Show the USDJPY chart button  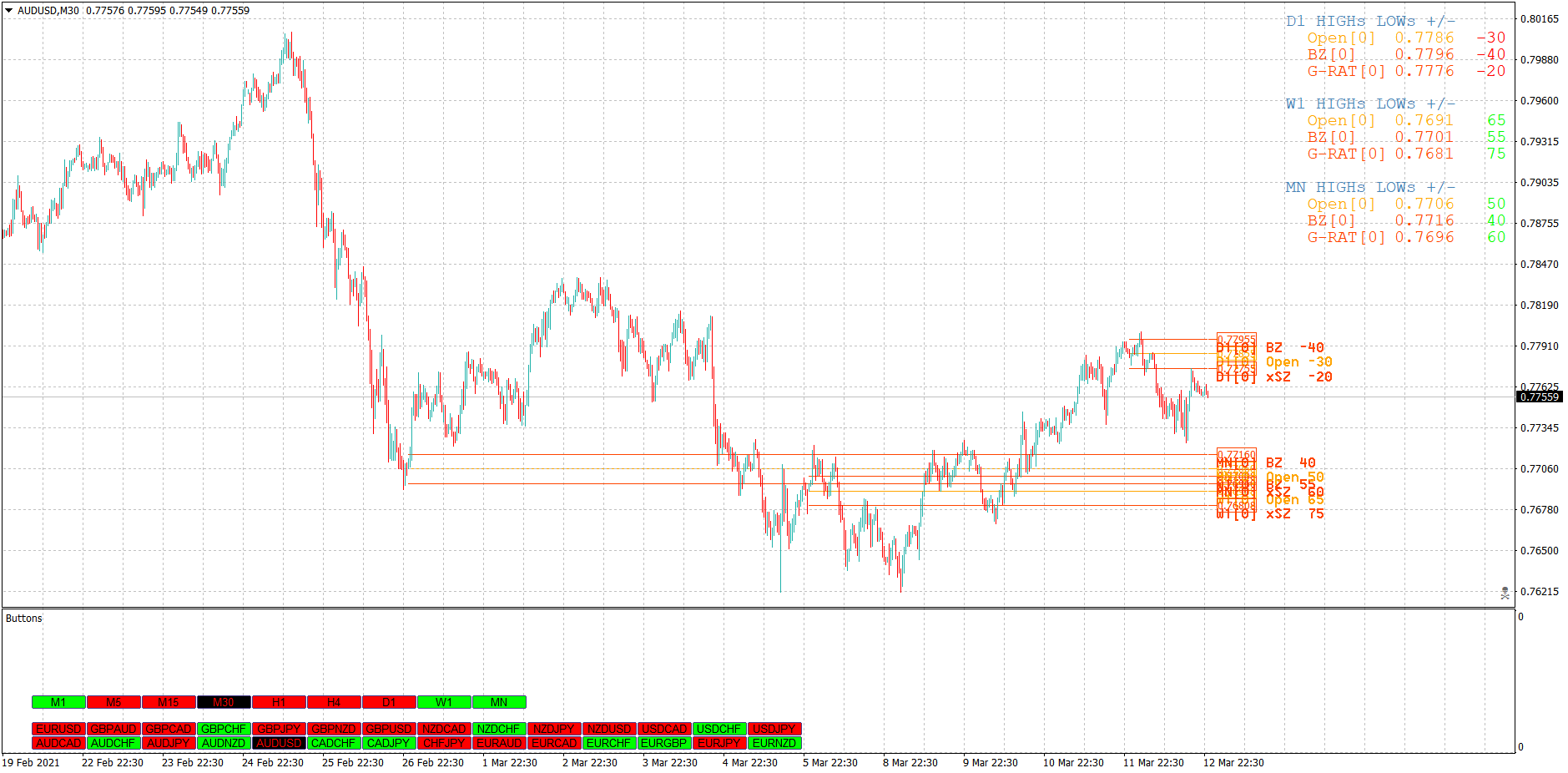(x=774, y=729)
